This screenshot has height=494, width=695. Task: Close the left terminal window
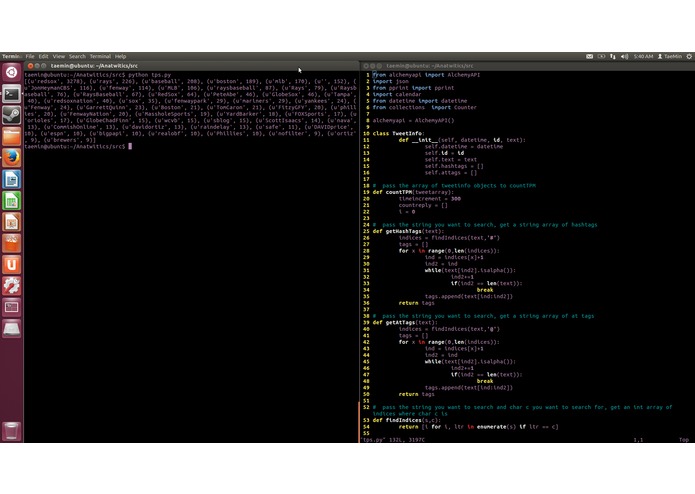[31, 66]
